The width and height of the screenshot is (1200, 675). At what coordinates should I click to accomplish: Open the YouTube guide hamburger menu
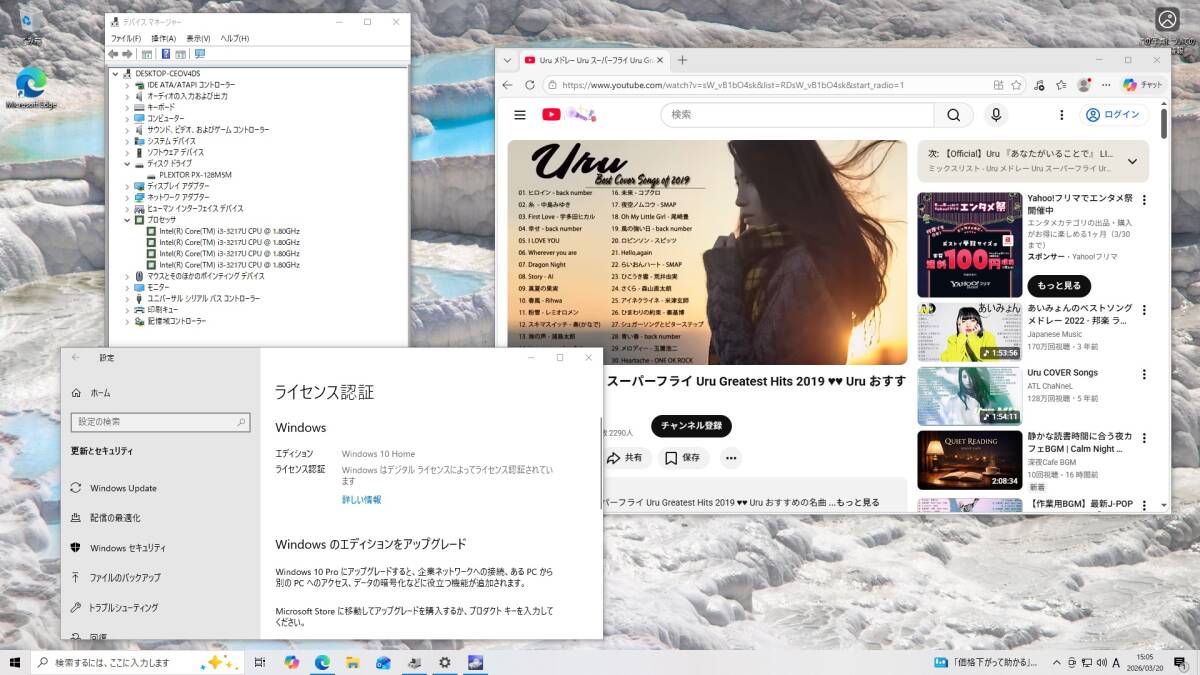(x=520, y=115)
